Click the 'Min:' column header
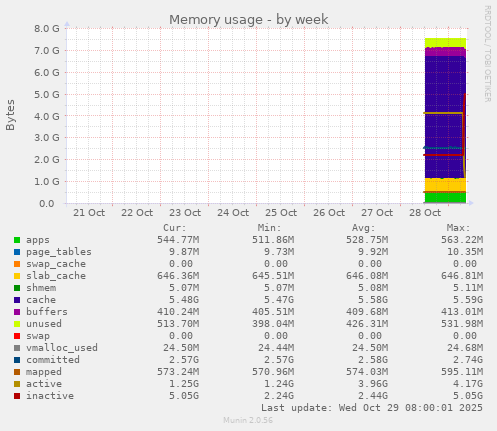 269,228
